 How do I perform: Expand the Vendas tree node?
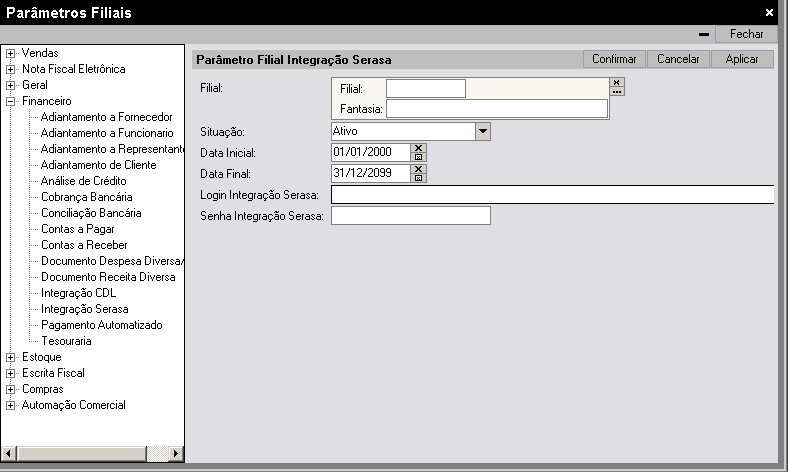point(10,53)
